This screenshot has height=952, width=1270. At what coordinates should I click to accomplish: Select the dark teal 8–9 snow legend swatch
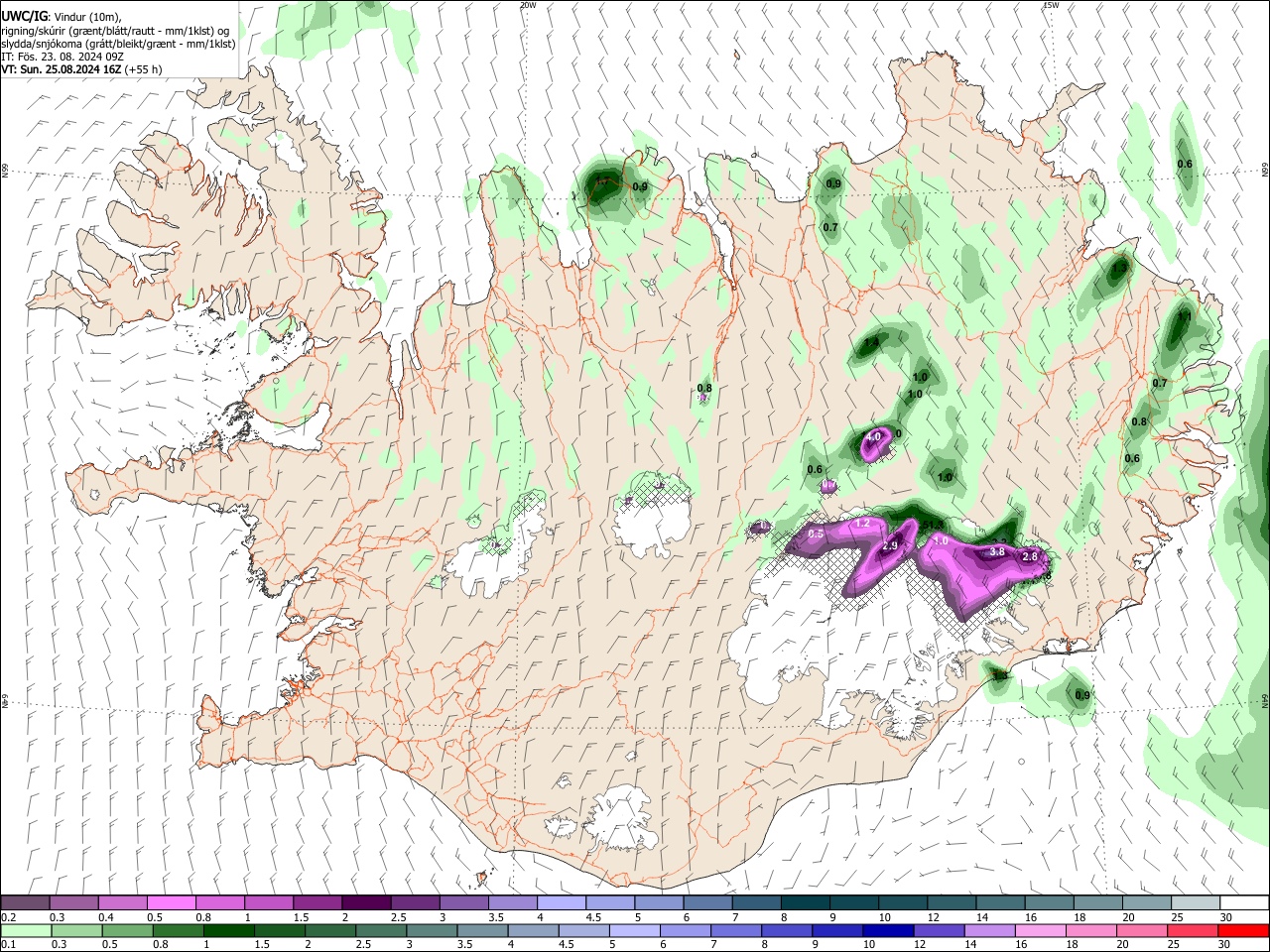[x=805, y=902]
